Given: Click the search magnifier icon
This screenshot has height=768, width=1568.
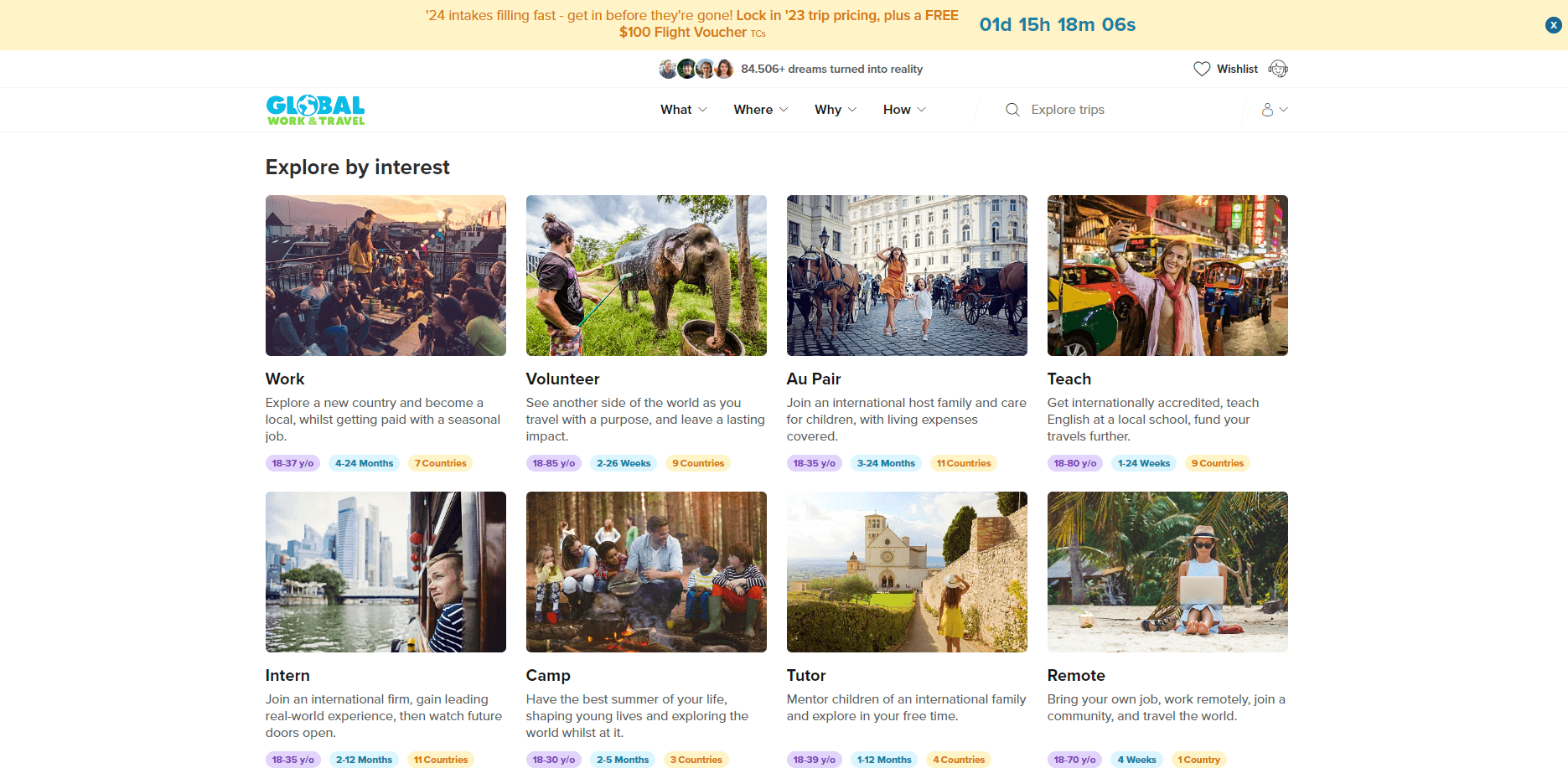Looking at the screenshot, I should [1012, 110].
